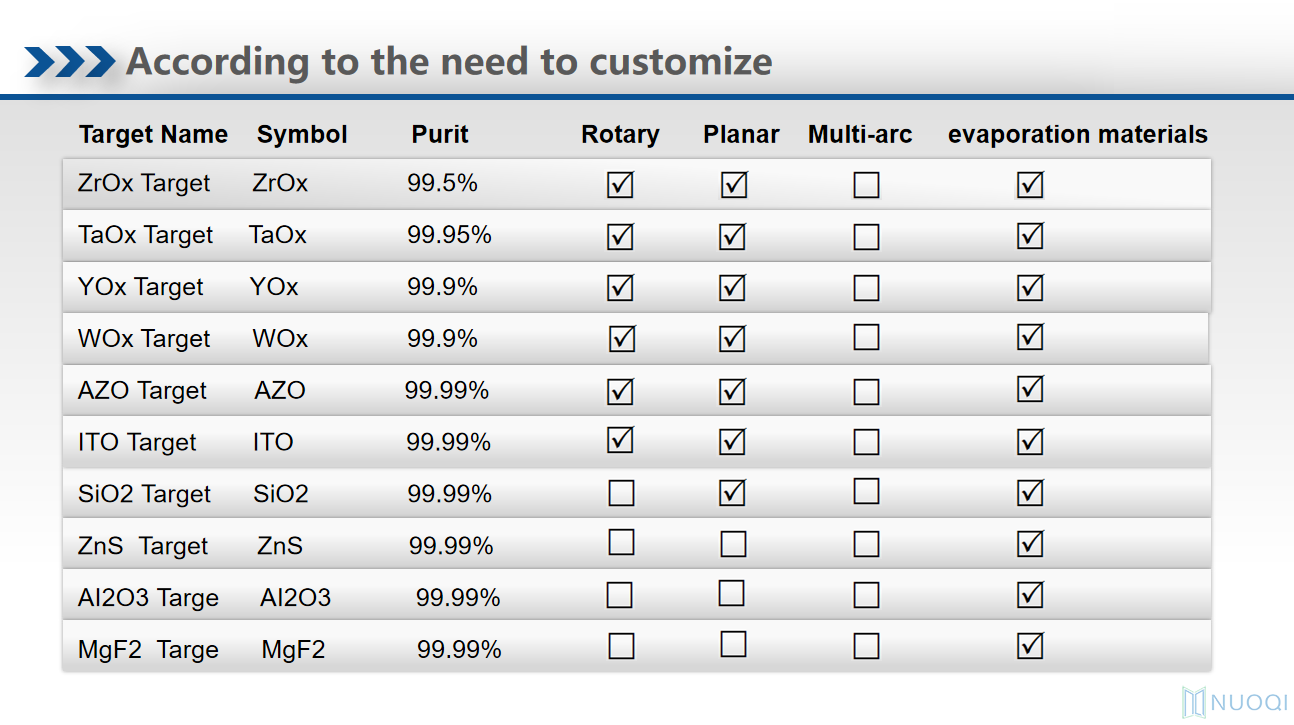Select the evaporation materials column header
The height and width of the screenshot is (725, 1294).
pos(1077,134)
